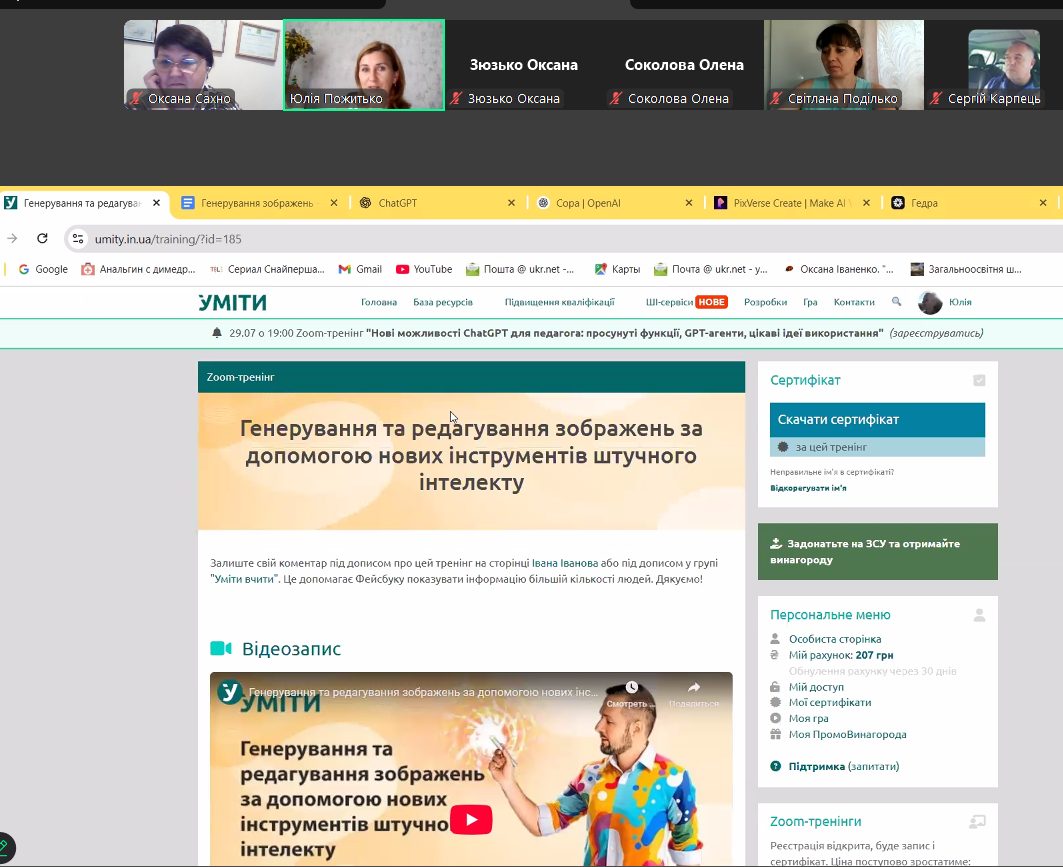Play the embedded YouTube video

pos(471,820)
